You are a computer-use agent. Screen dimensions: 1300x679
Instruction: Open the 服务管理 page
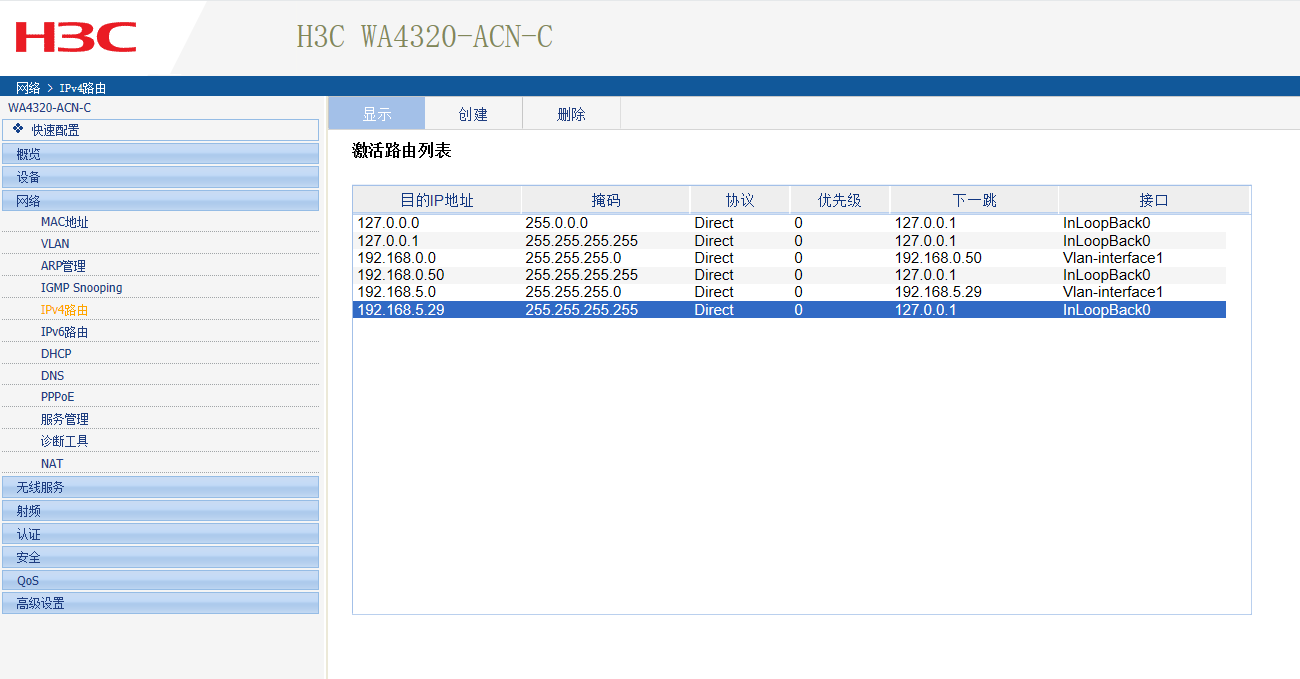(x=64, y=419)
